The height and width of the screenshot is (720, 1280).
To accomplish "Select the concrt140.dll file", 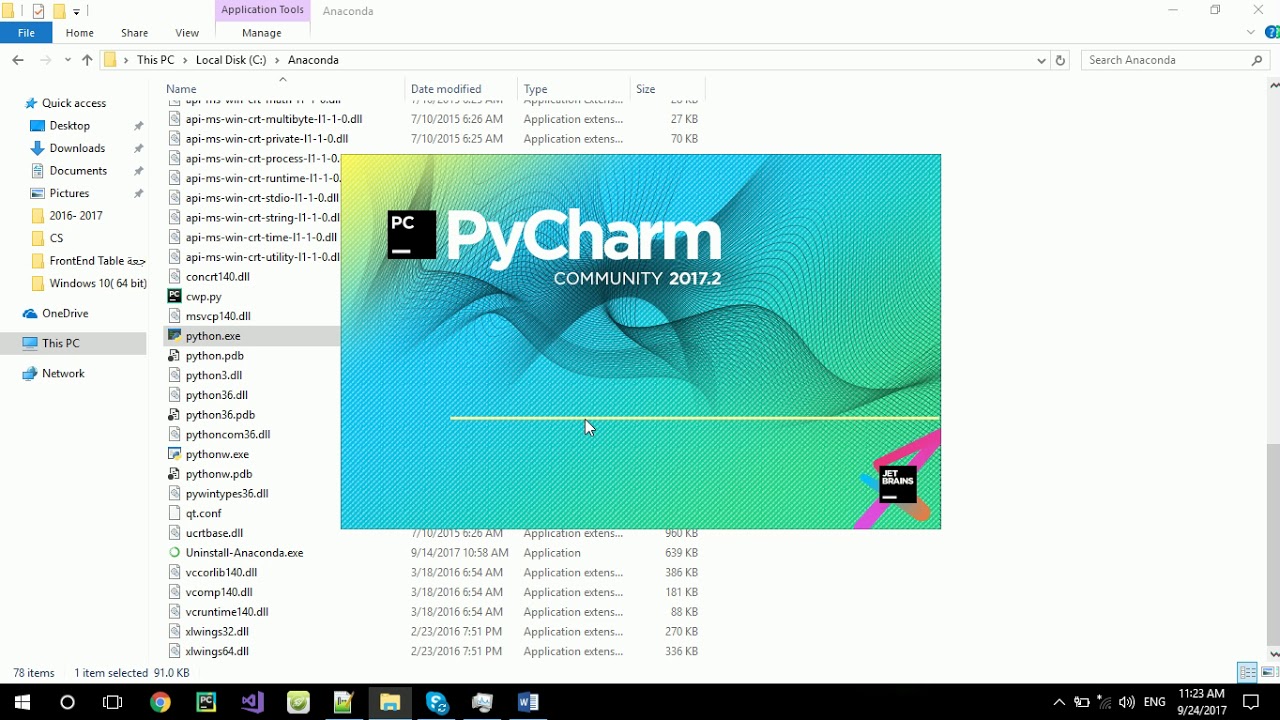I will click(x=217, y=277).
